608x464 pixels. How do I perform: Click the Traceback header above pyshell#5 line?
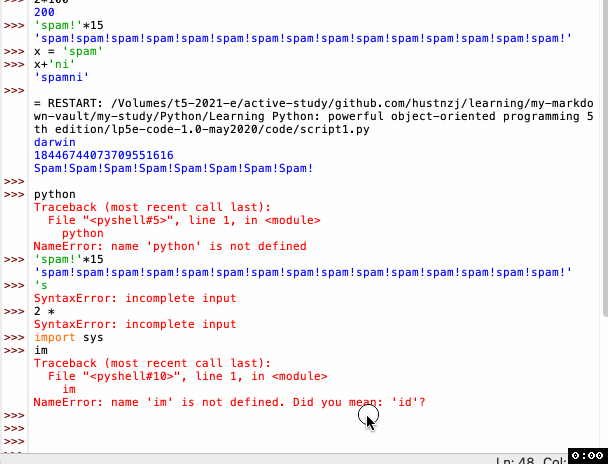tap(152, 207)
